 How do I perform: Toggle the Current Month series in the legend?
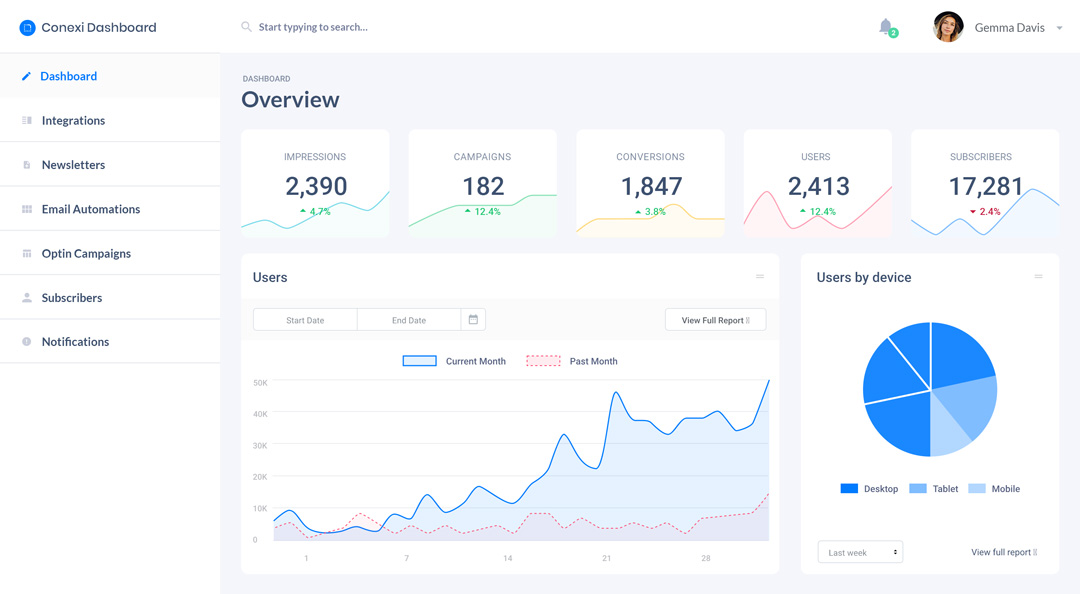(454, 361)
